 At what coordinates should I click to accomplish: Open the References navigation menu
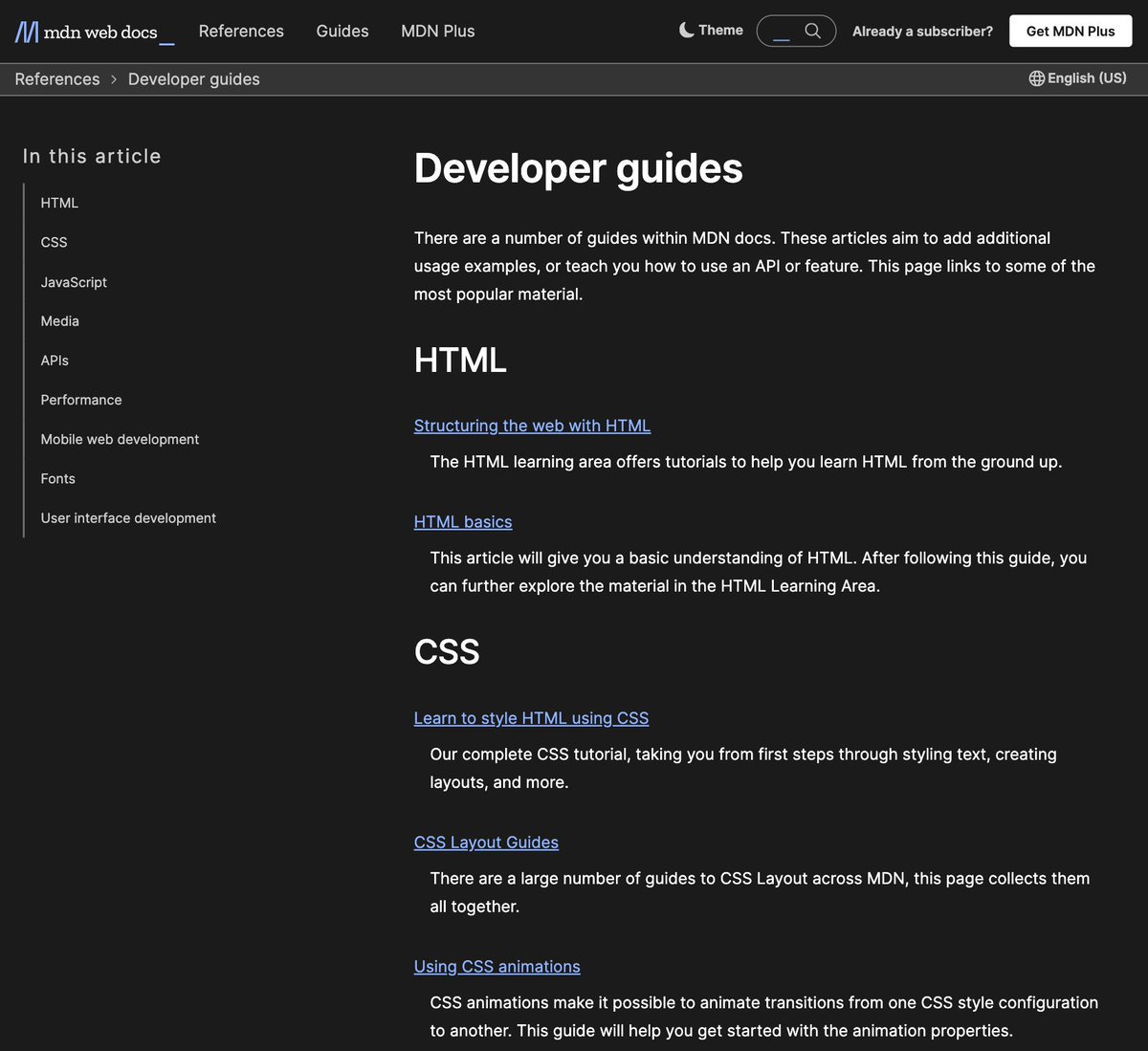pos(241,32)
